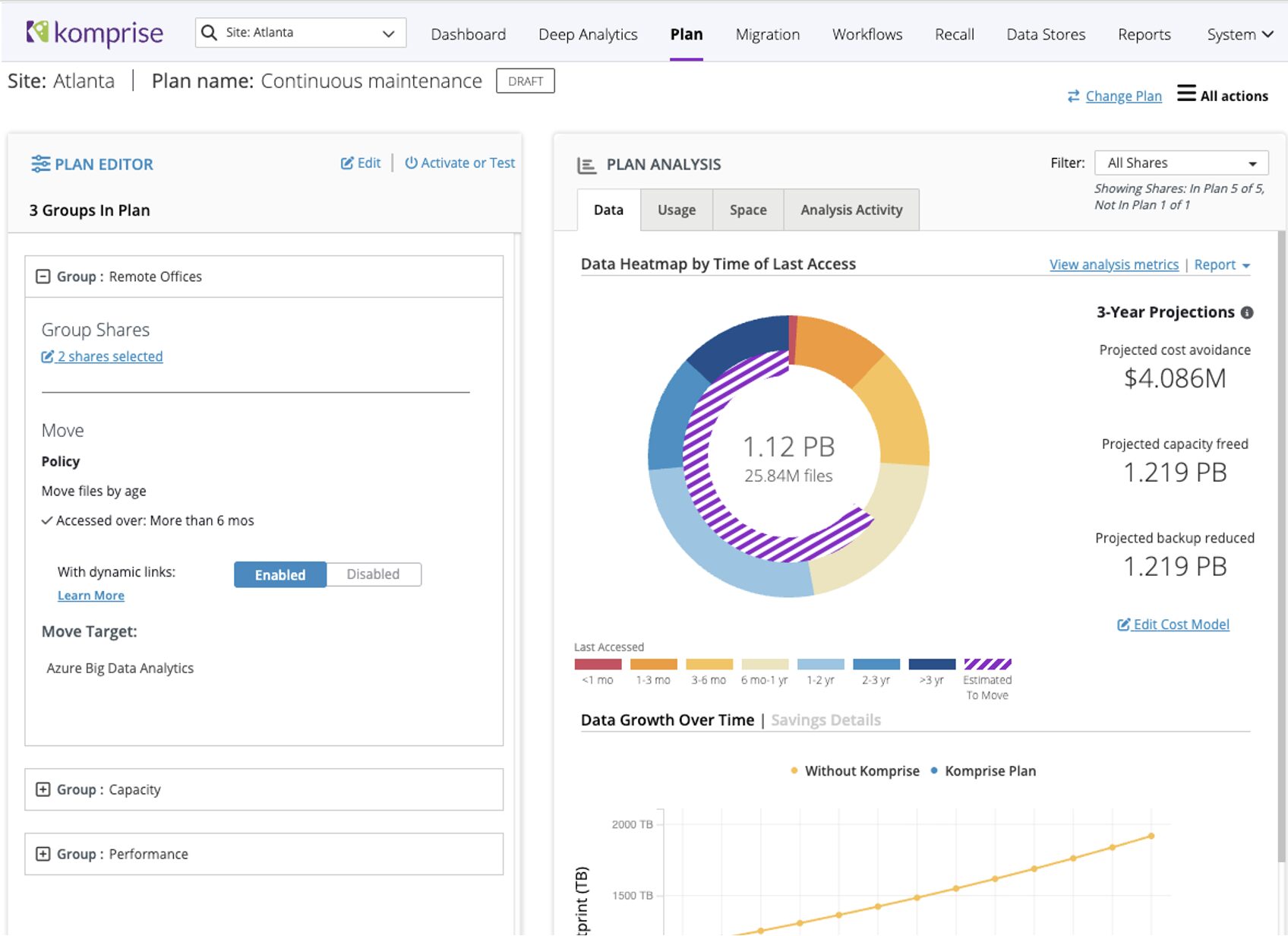Click the <1 mo red legend swatch
This screenshot has width=1288, height=936.
pos(598,664)
